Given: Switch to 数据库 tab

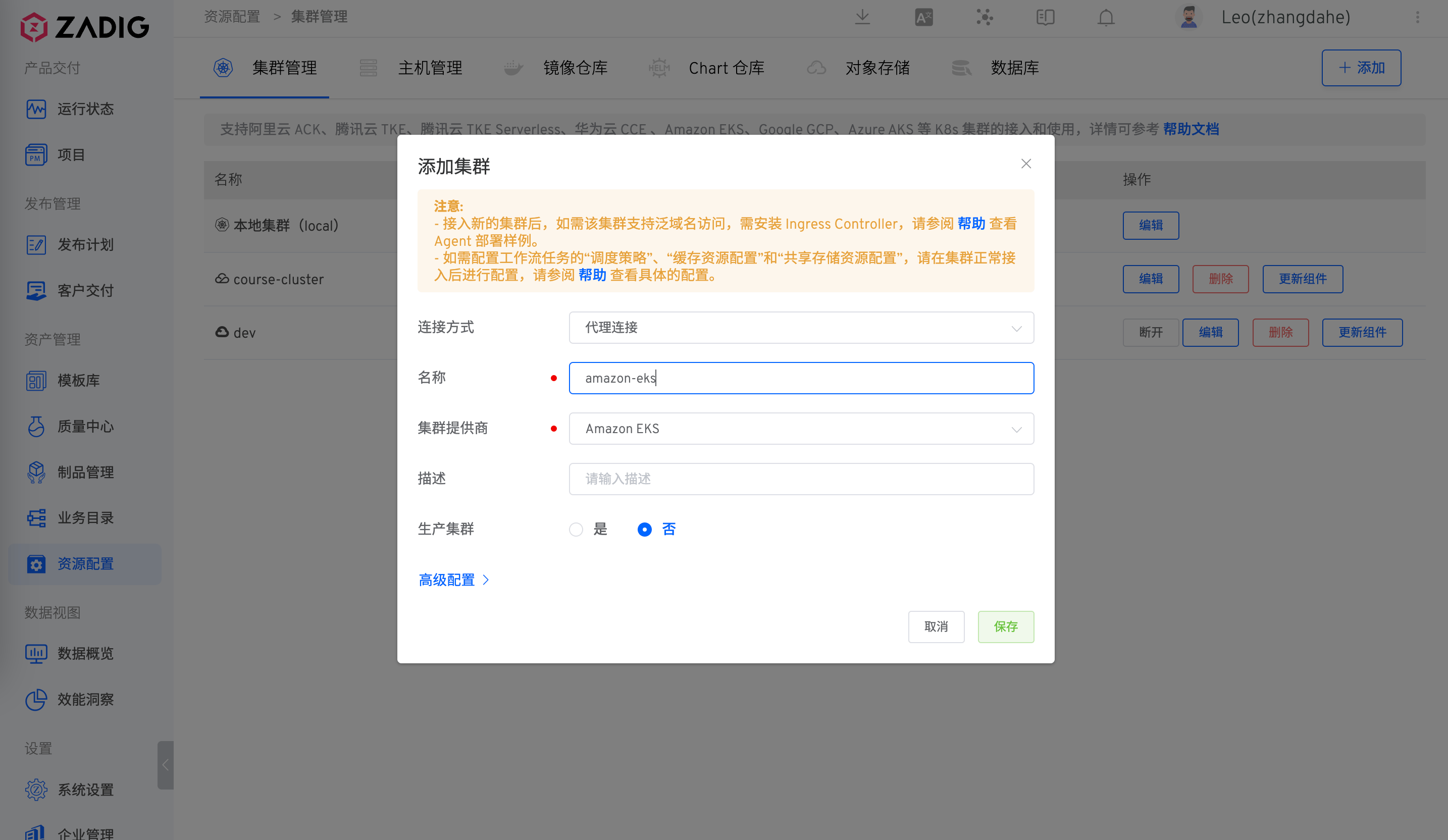Looking at the screenshot, I should 995,68.
